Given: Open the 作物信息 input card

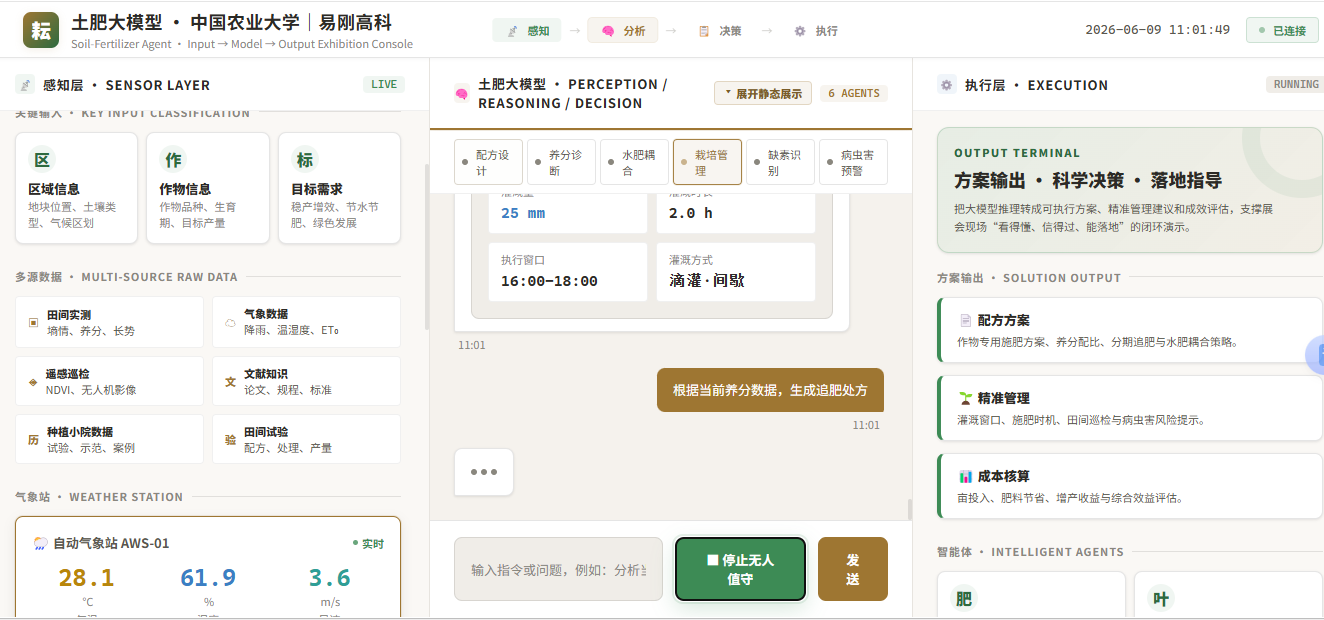Looking at the screenshot, I should coord(208,188).
